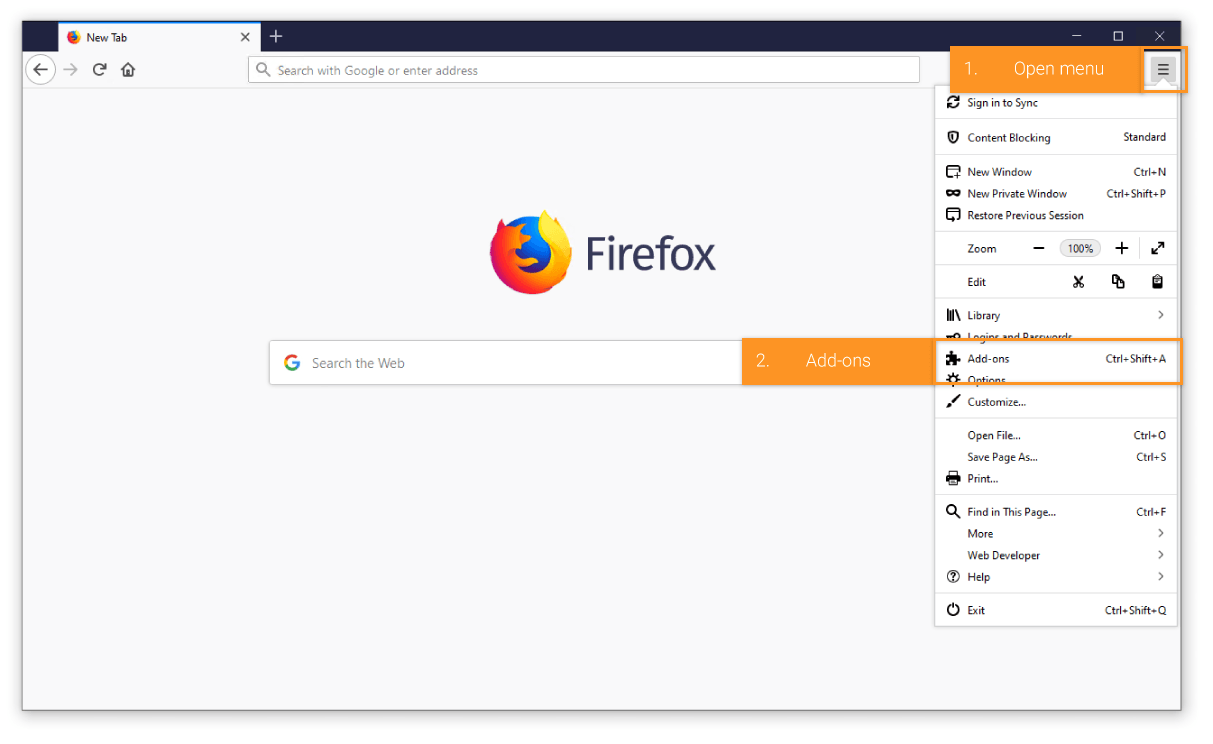This screenshot has width=1213, height=744.
Task: Click the address bar search field
Action: [584, 70]
